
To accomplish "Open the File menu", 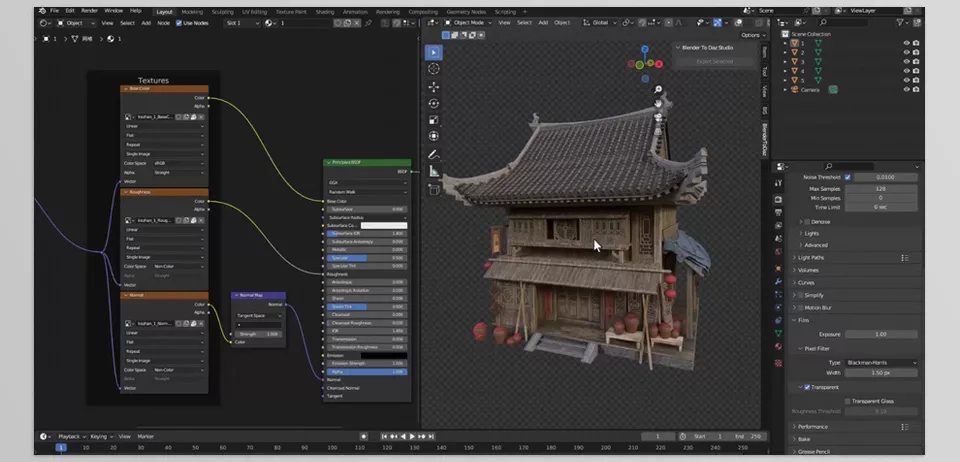I will 55,11.
